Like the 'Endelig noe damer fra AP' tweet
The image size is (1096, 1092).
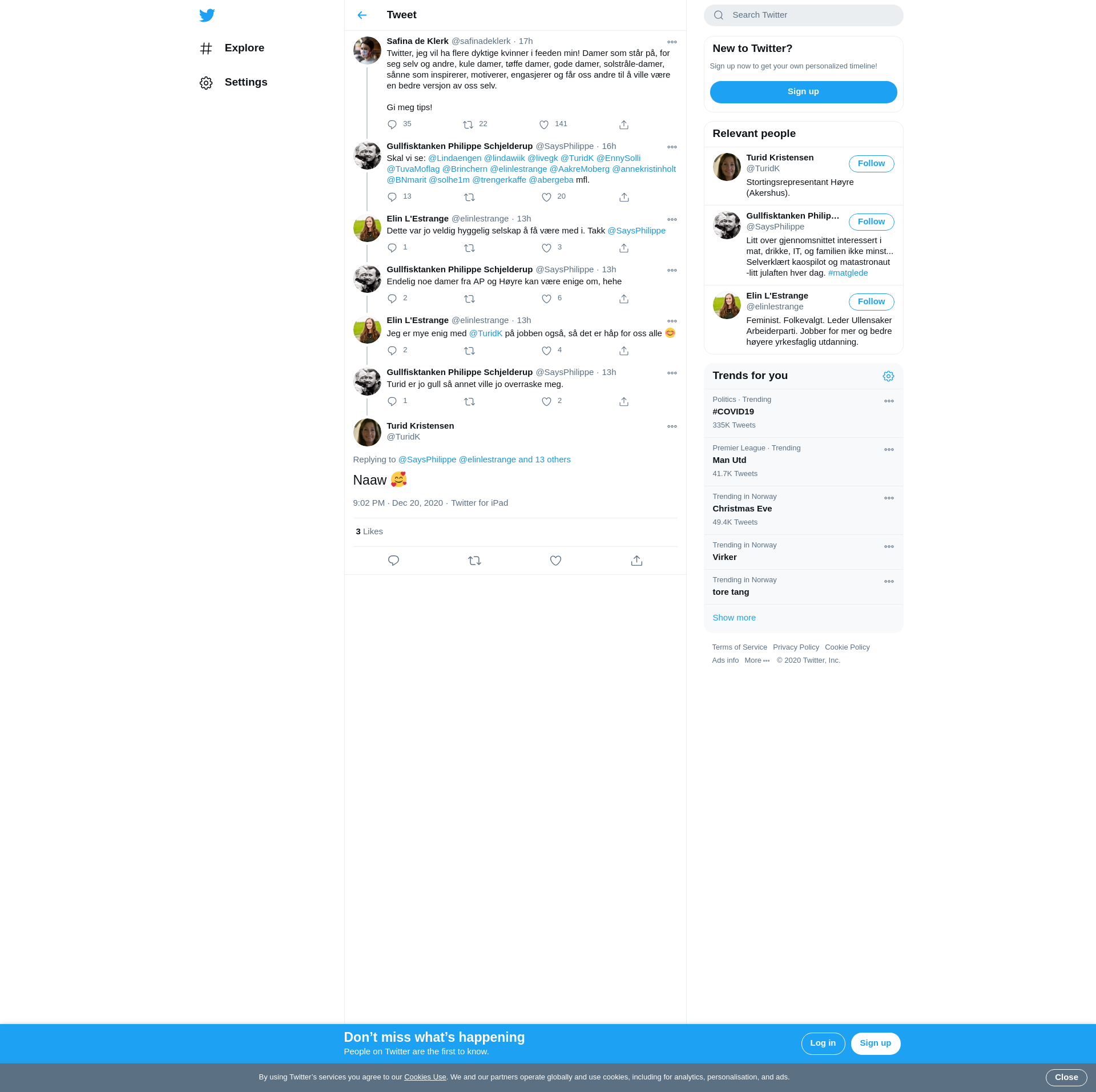click(546, 299)
